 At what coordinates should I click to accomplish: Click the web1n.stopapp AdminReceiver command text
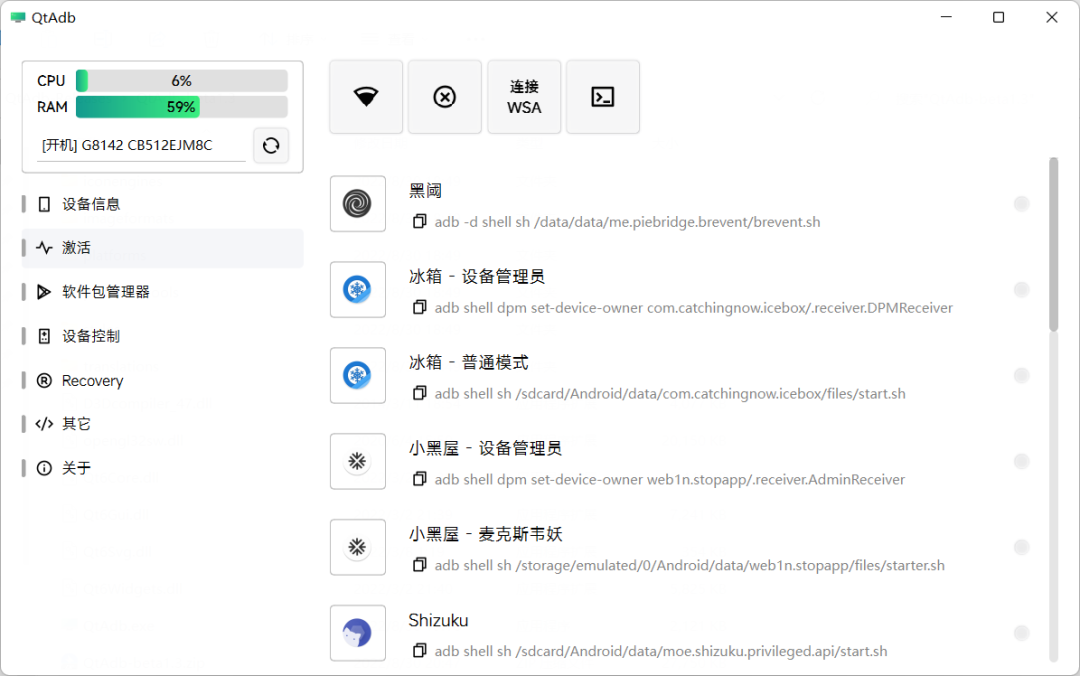669,480
